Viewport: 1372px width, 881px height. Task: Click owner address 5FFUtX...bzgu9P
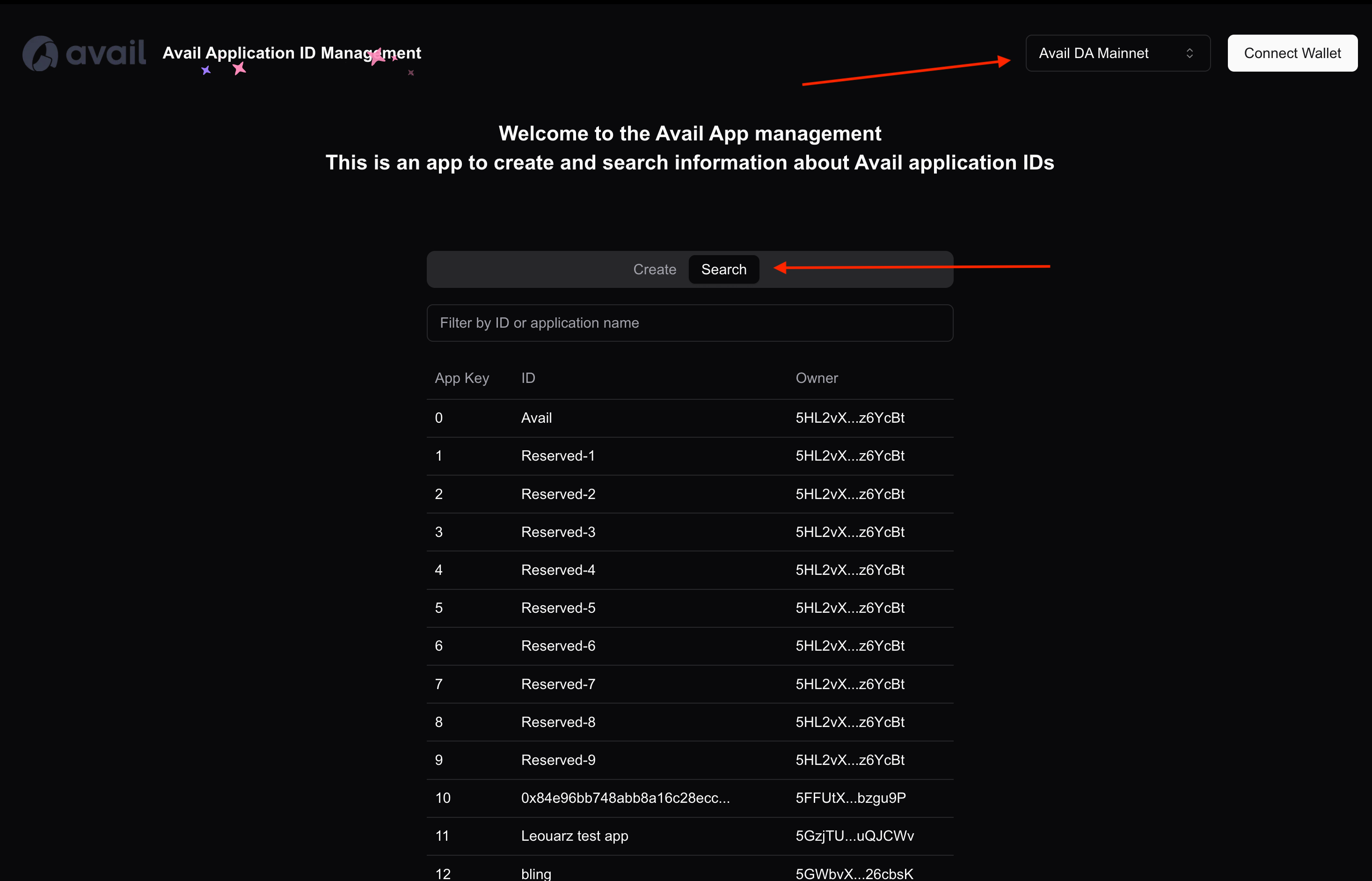coord(850,798)
